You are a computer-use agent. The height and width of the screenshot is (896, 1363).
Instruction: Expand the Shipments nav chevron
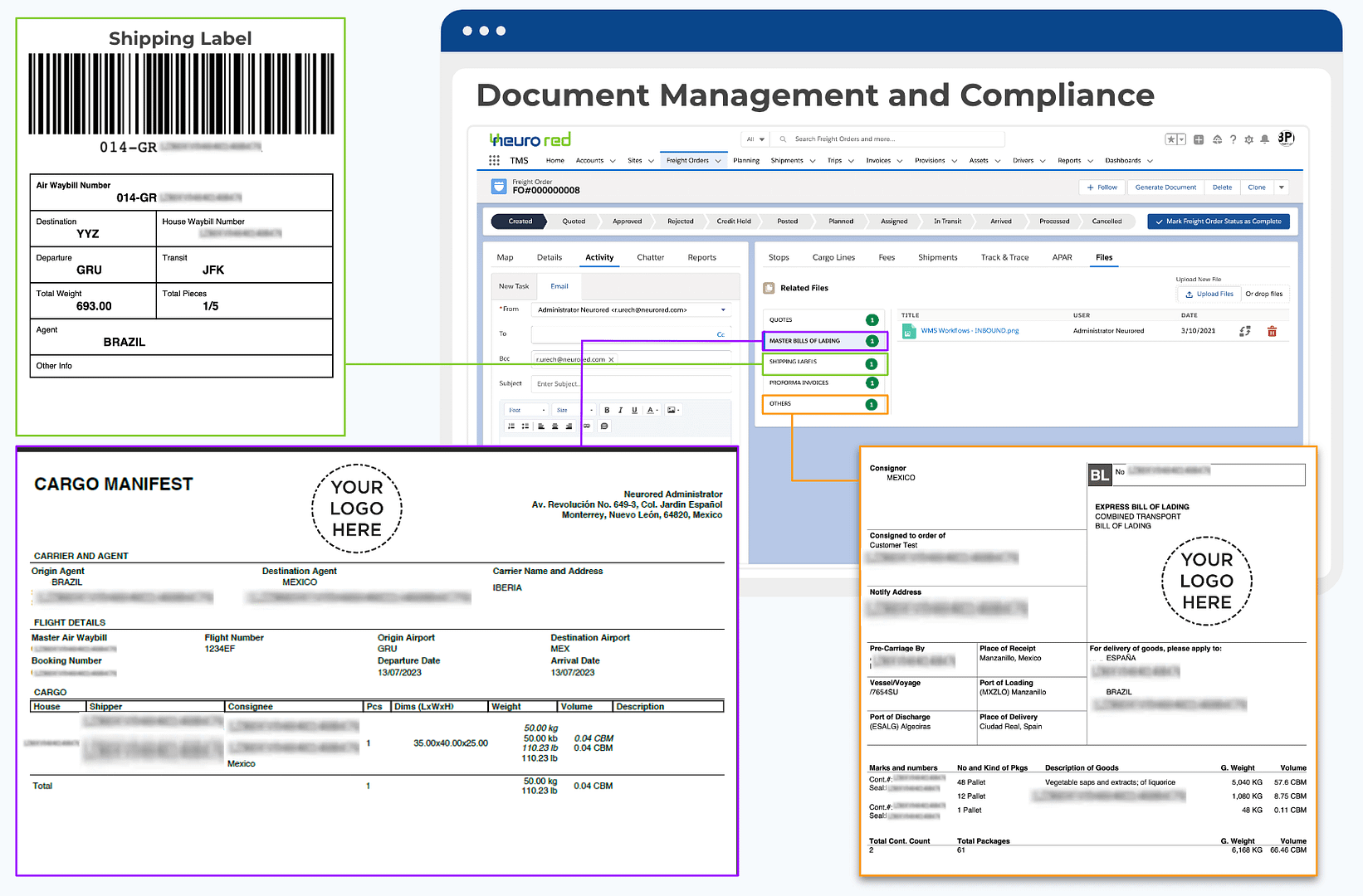click(x=812, y=161)
